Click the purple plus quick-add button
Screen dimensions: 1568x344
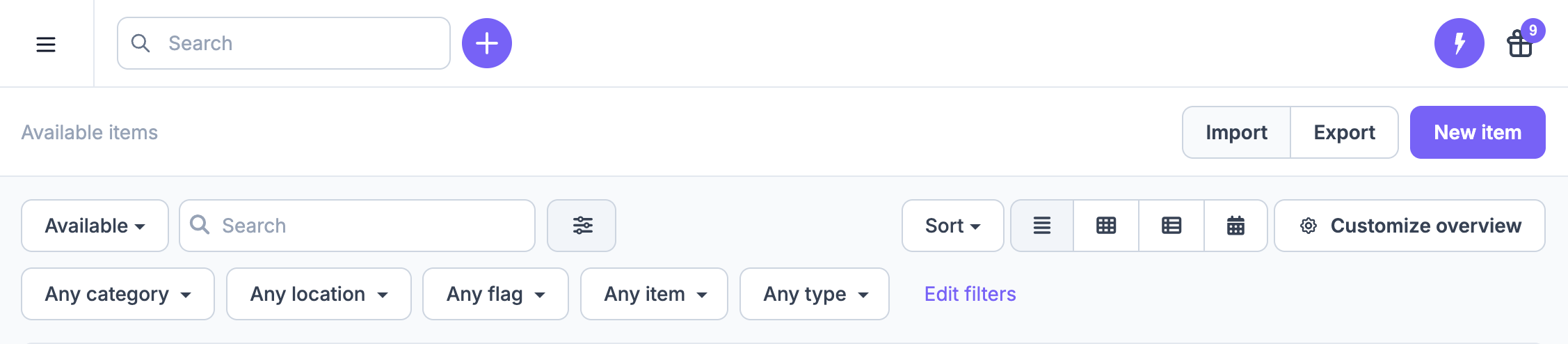coord(487,43)
